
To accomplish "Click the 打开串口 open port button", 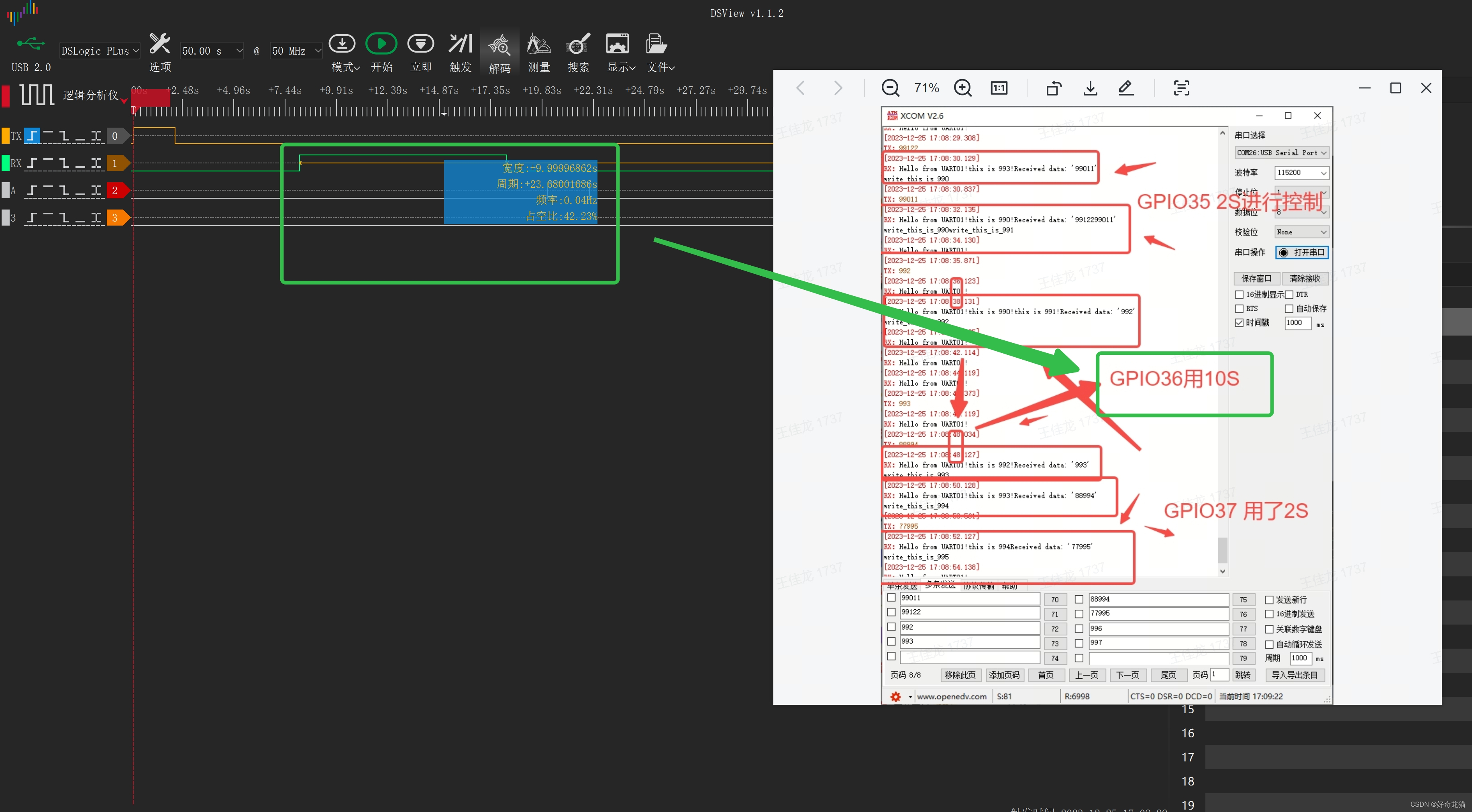I will click(x=1302, y=252).
